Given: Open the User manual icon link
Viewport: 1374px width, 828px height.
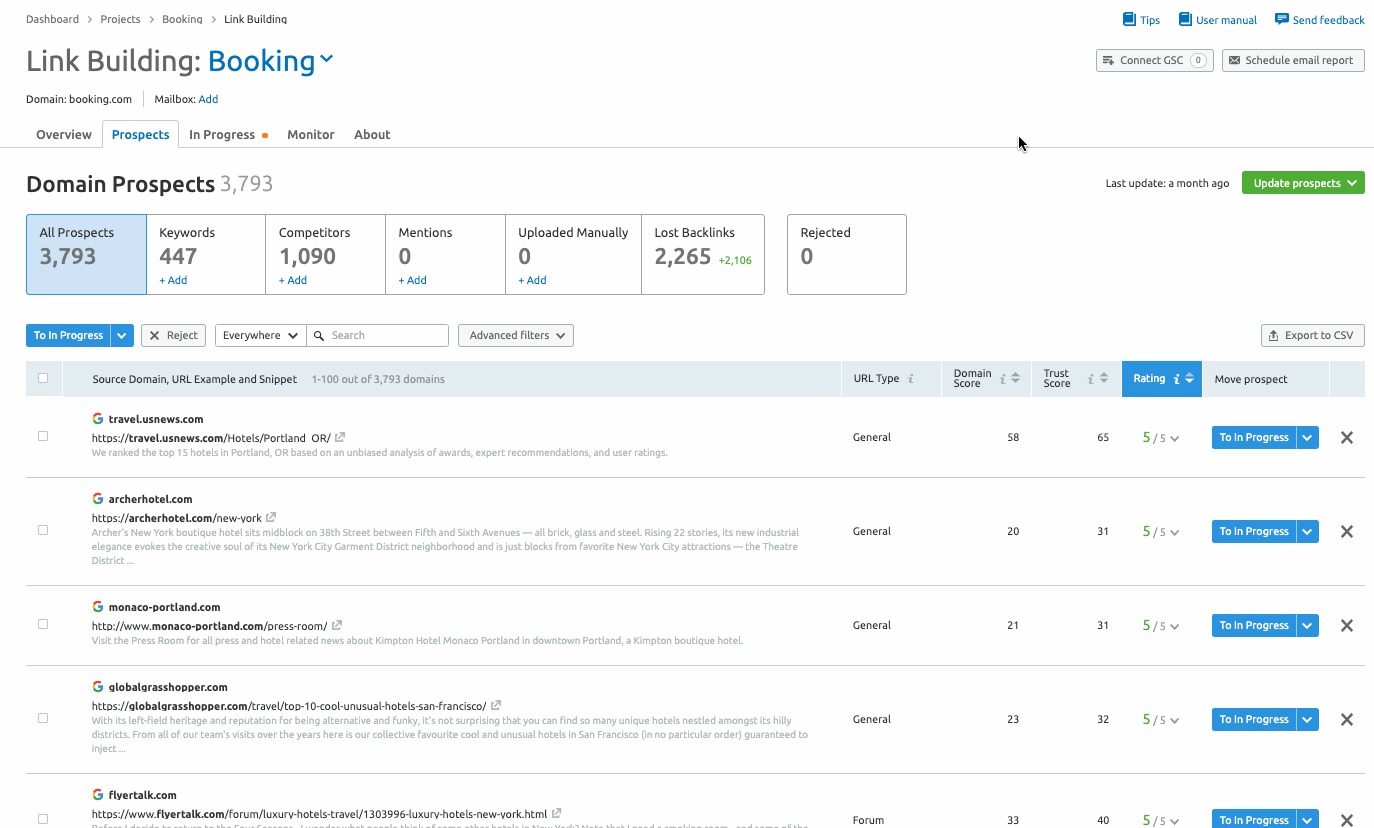Looking at the screenshot, I should [1185, 19].
